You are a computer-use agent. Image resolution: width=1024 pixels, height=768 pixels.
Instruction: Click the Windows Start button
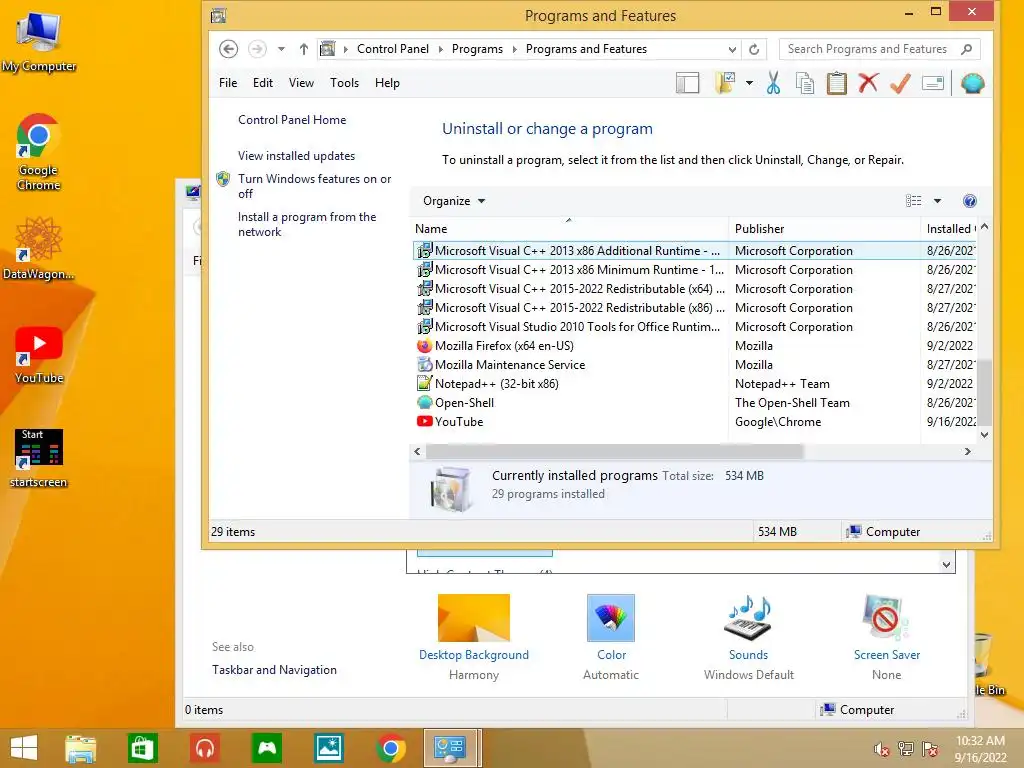coord(24,748)
